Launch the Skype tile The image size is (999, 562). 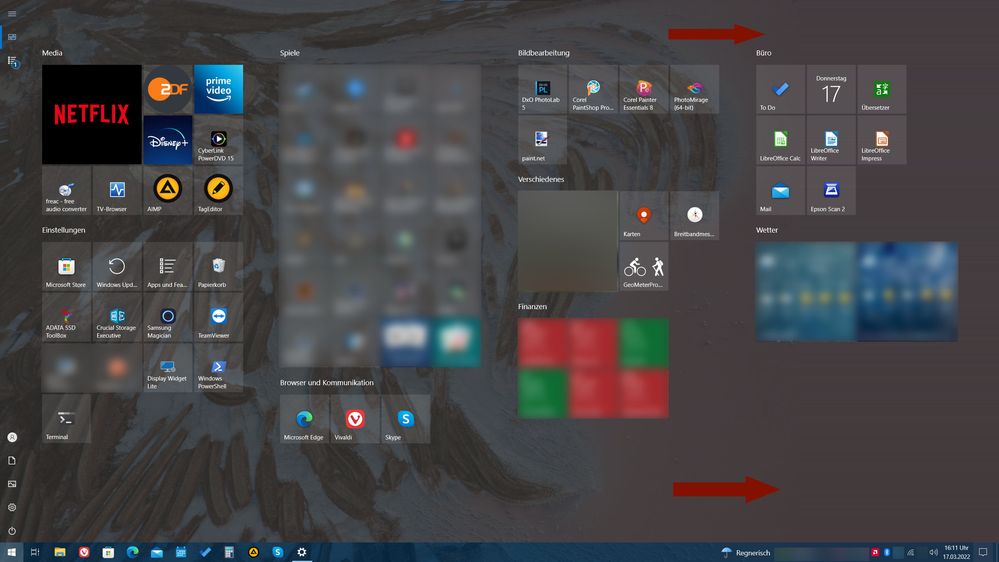pyautogui.click(x=406, y=419)
